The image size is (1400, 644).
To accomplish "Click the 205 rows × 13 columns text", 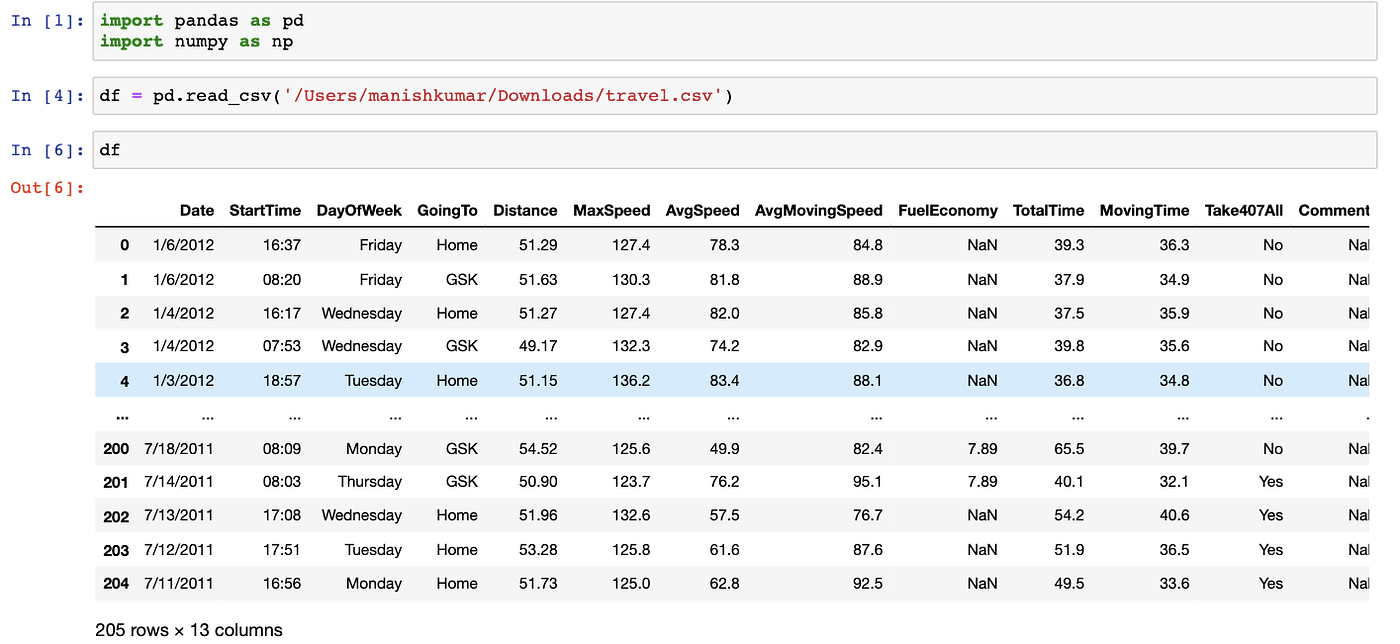I will tap(187, 630).
